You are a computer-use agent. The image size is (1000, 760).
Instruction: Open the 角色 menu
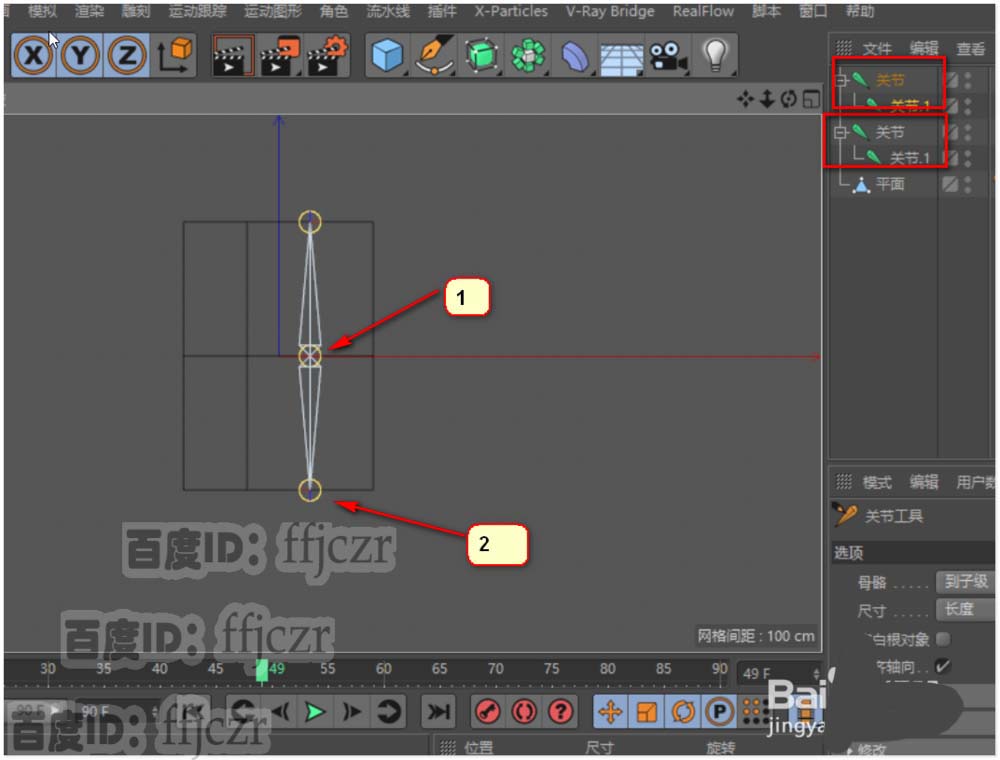(x=334, y=11)
